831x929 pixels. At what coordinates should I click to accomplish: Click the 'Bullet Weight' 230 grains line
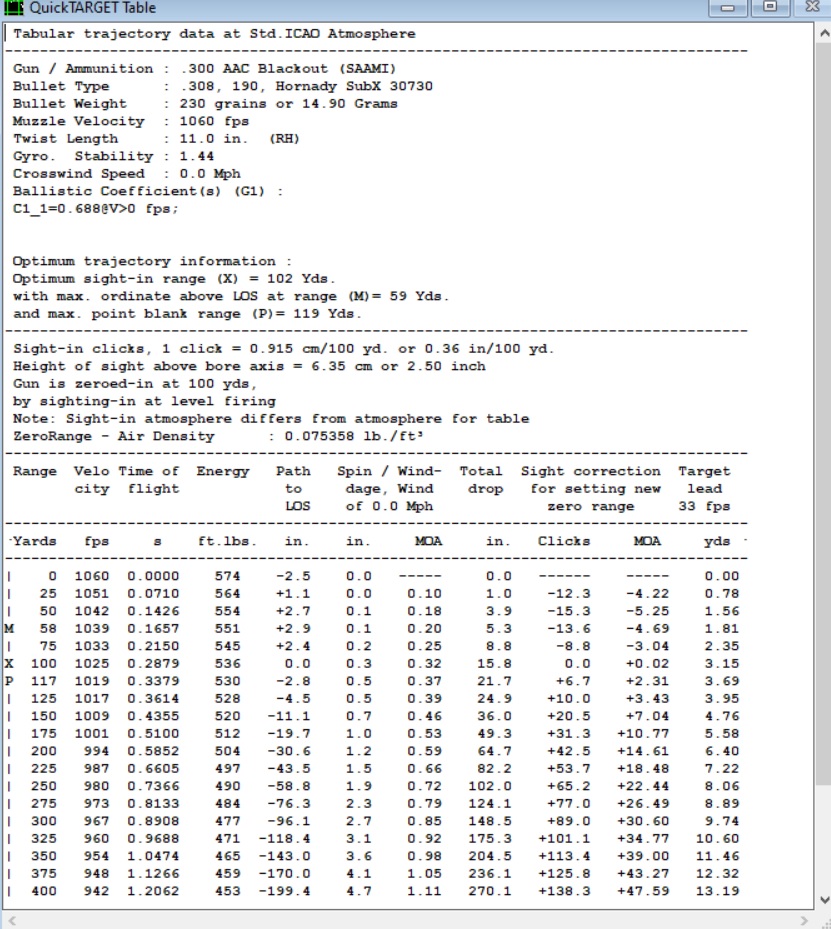point(205,104)
